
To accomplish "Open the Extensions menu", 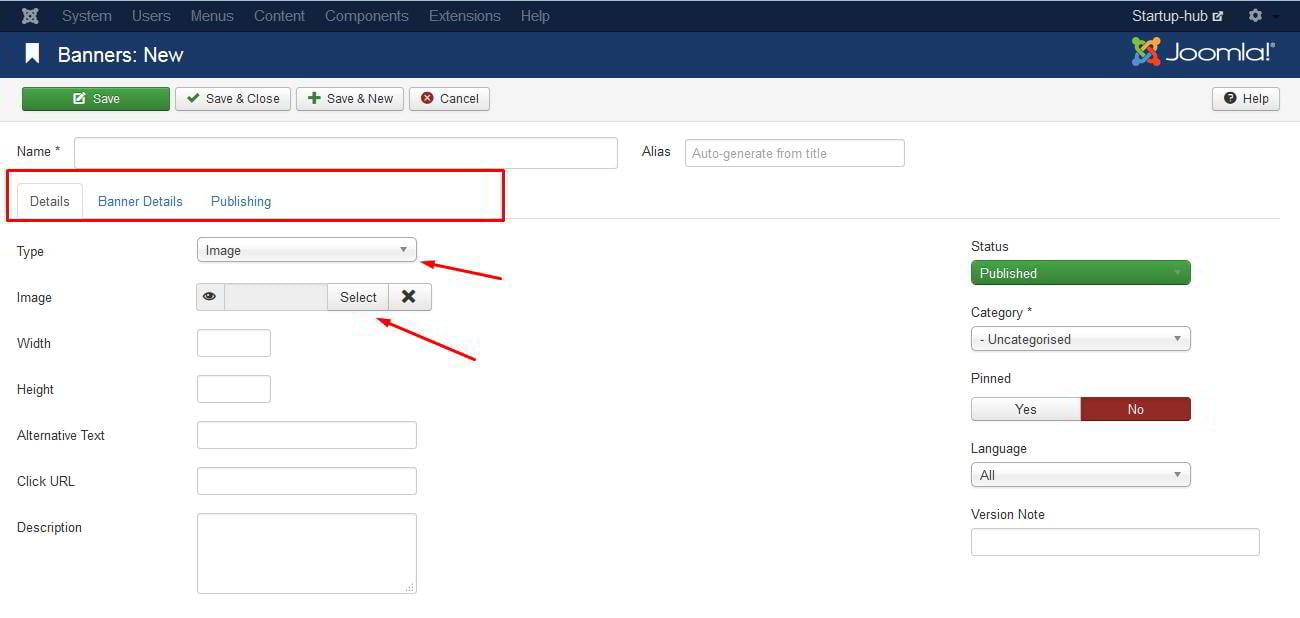I will (x=464, y=15).
